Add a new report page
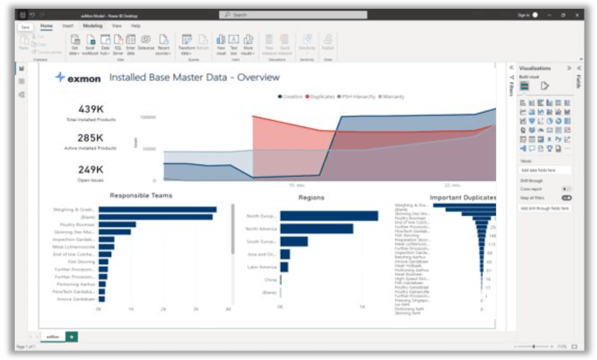This screenshot has width=597, height=360. [72, 336]
